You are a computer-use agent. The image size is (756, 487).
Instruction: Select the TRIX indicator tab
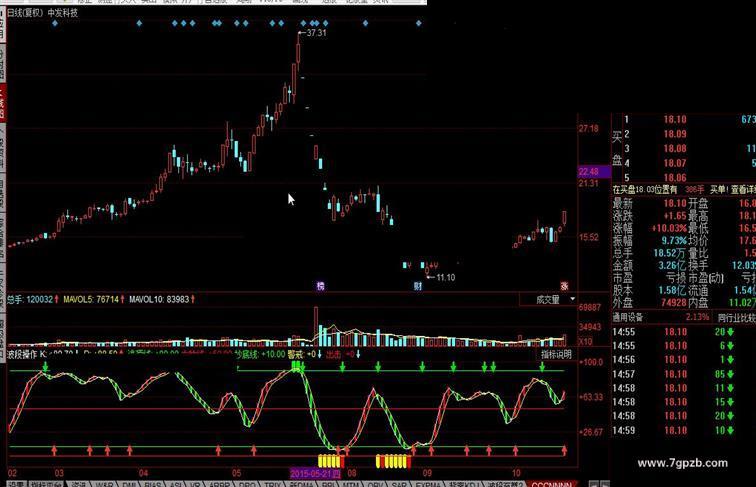pyautogui.click(x=273, y=484)
